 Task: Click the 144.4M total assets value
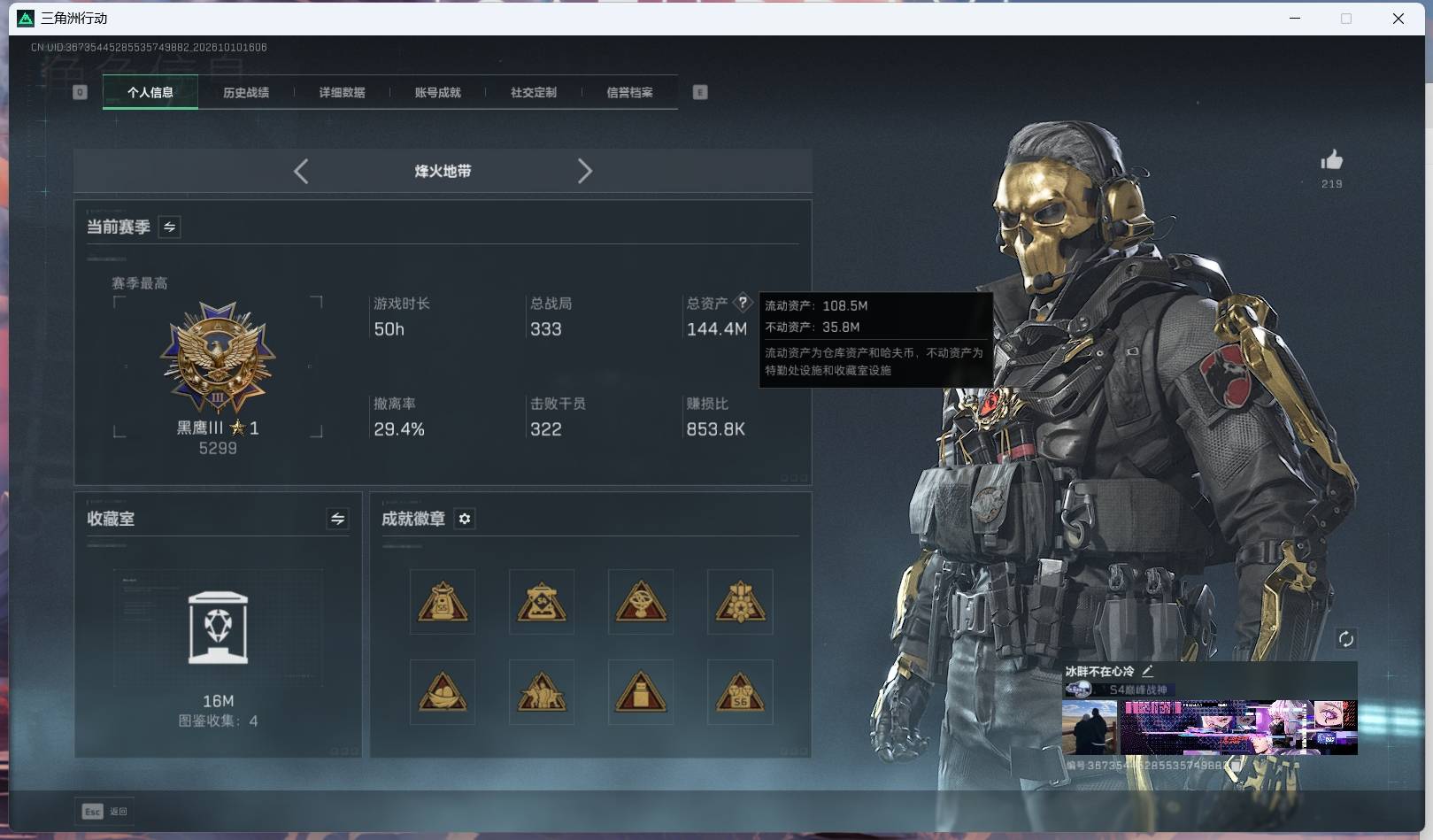(717, 329)
